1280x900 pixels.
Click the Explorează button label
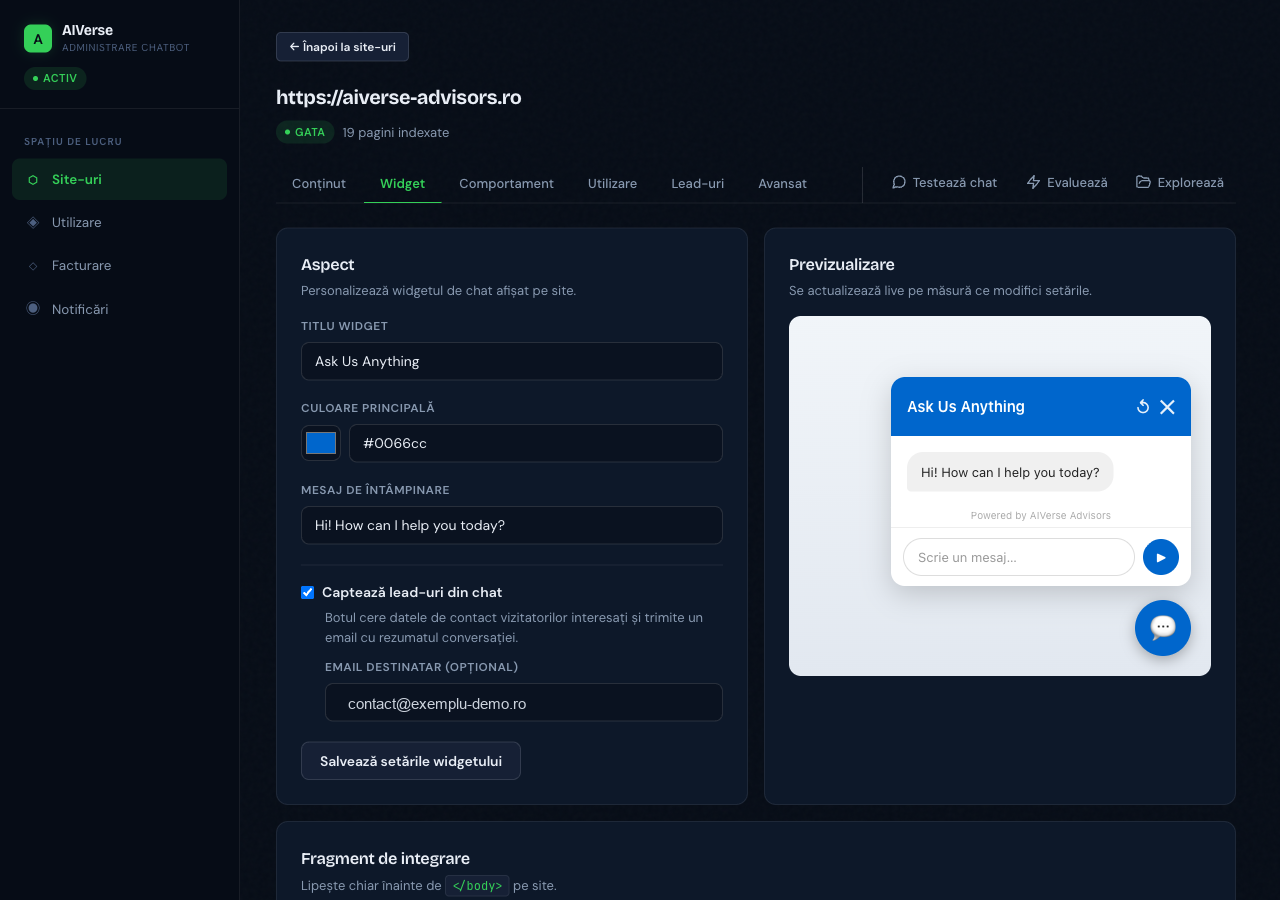tap(1190, 183)
